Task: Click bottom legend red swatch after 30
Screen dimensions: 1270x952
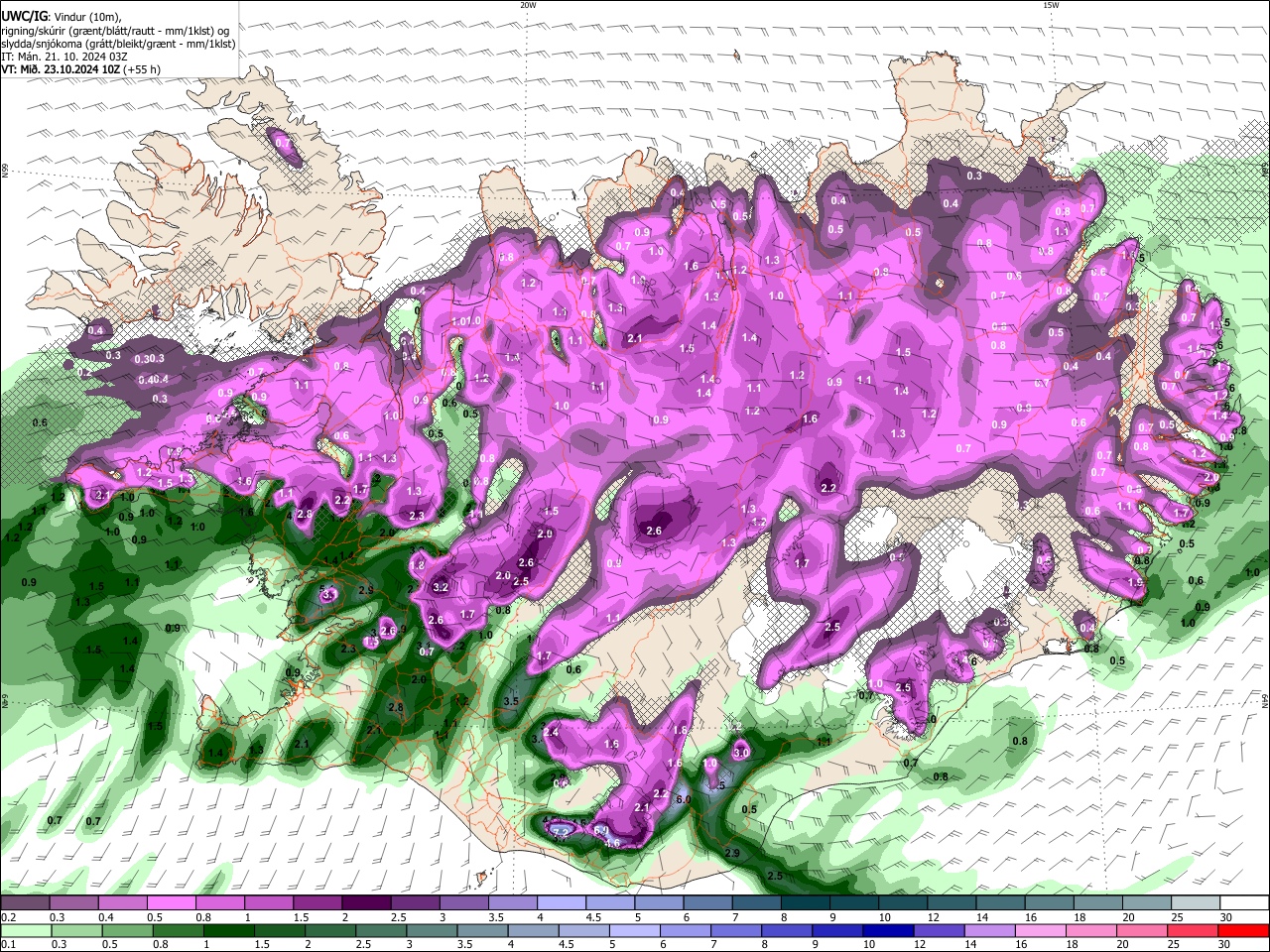Action: pos(1244,931)
